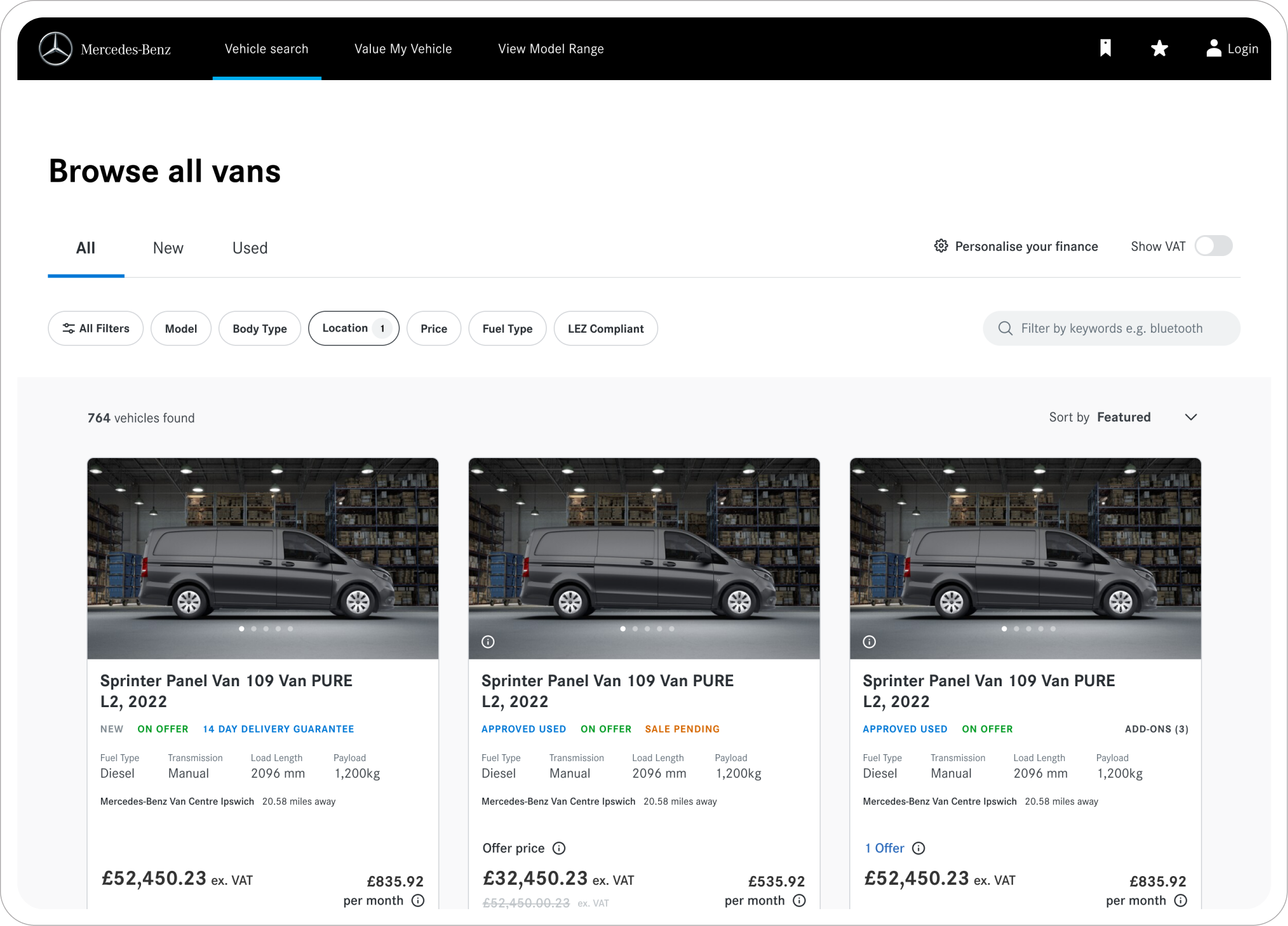This screenshot has height=926, width=1288.
Task: Click gear icon beside Personalise your finance
Action: point(941,246)
